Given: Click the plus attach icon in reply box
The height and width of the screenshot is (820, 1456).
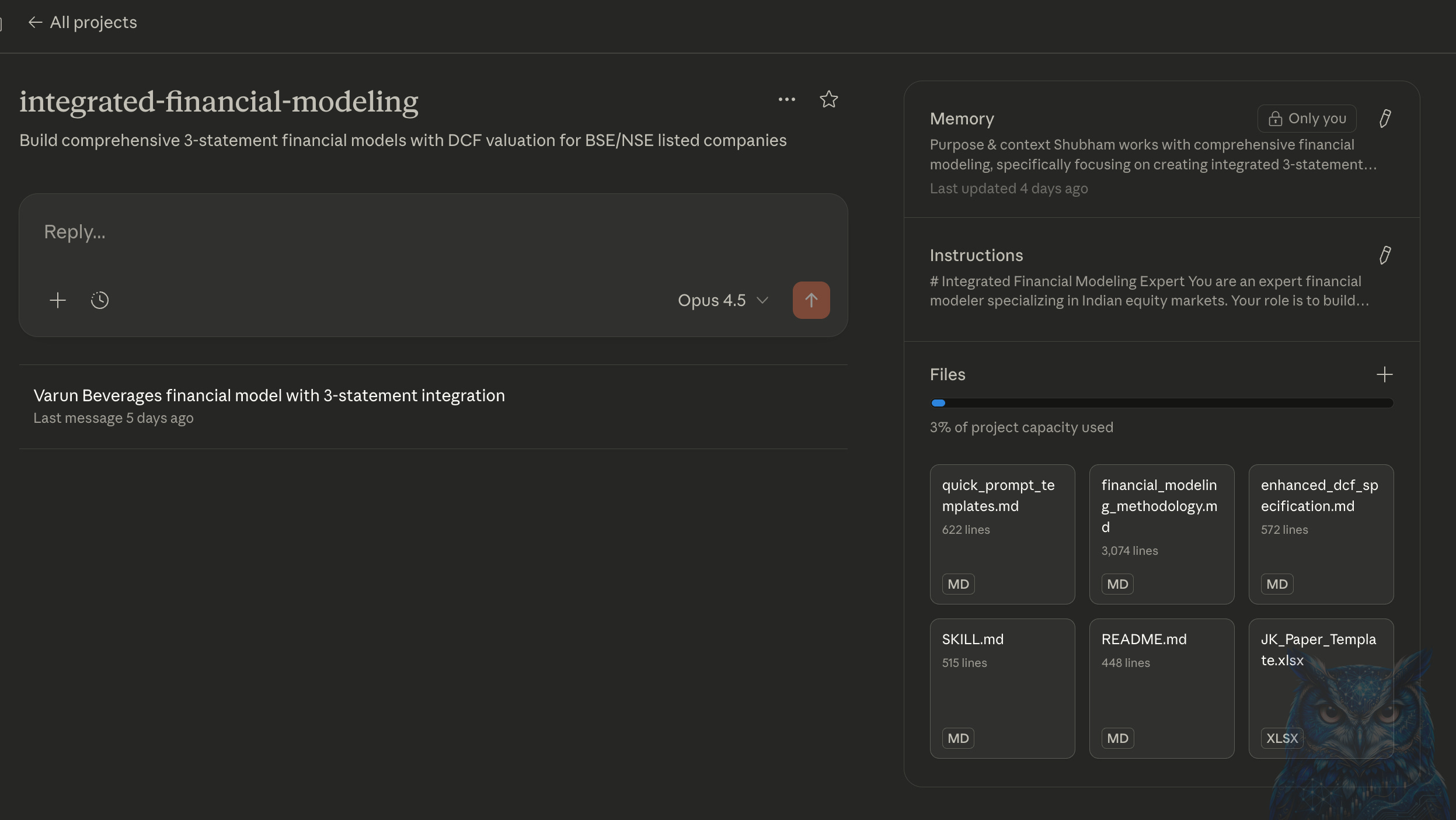Looking at the screenshot, I should (58, 300).
